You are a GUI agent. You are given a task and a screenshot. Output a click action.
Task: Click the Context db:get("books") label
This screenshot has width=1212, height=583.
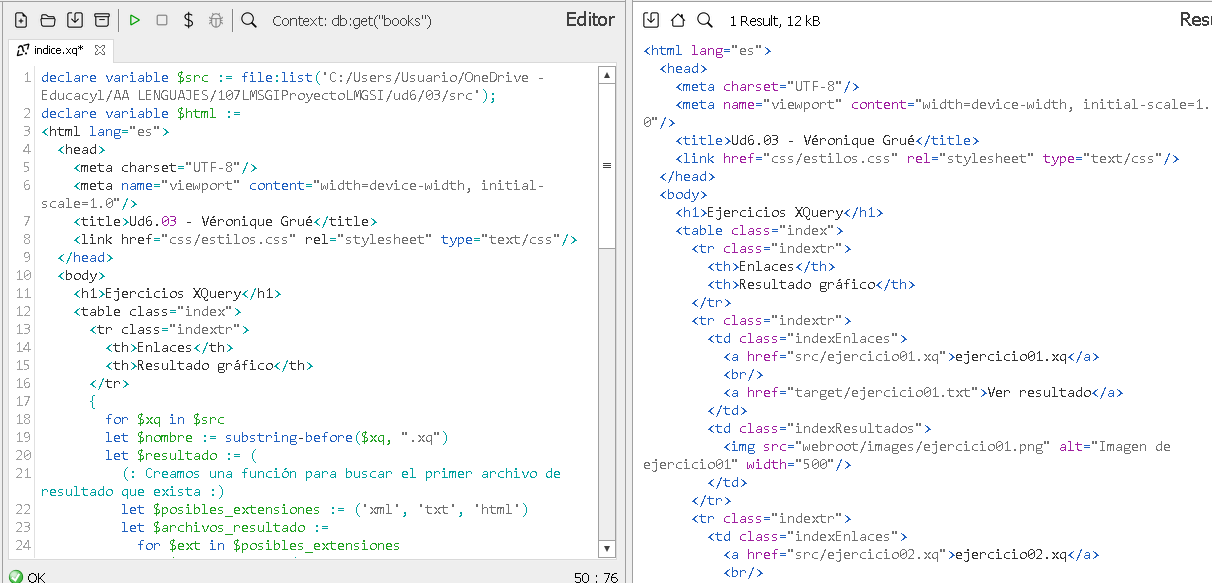point(351,20)
